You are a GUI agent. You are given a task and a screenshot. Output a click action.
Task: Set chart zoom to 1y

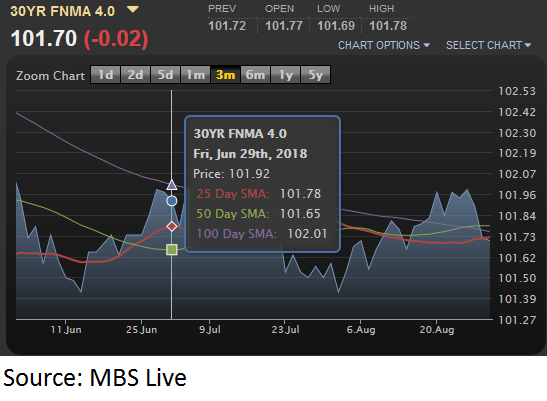coord(285,75)
